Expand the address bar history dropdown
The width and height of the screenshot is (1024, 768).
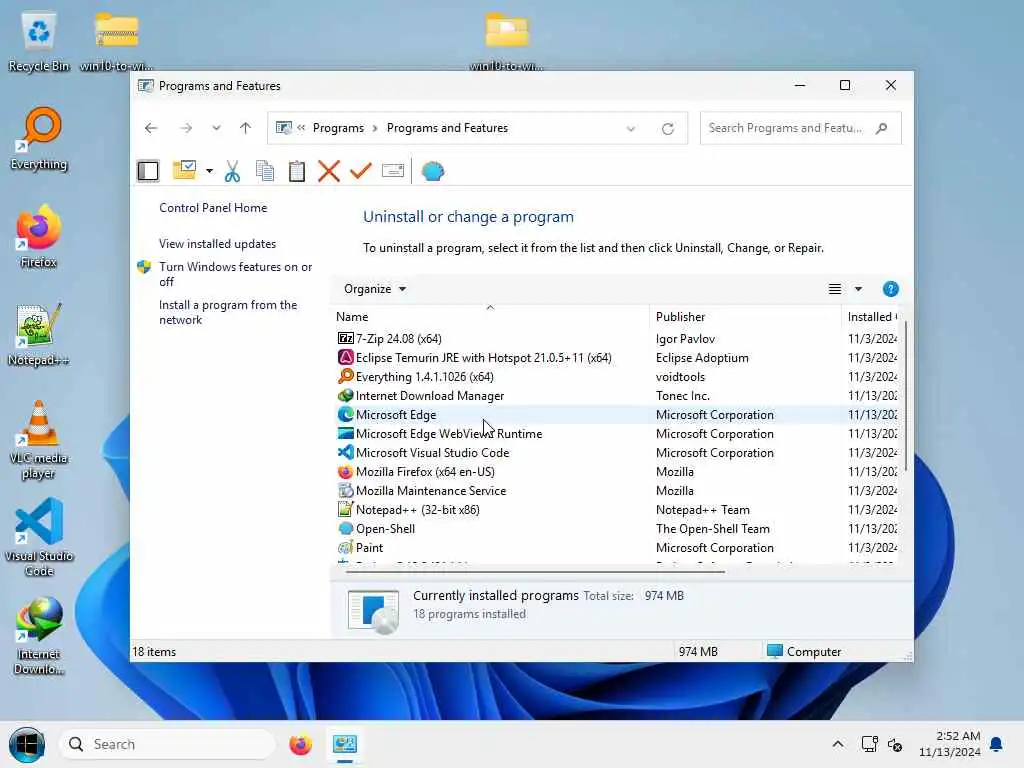pyautogui.click(x=631, y=129)
